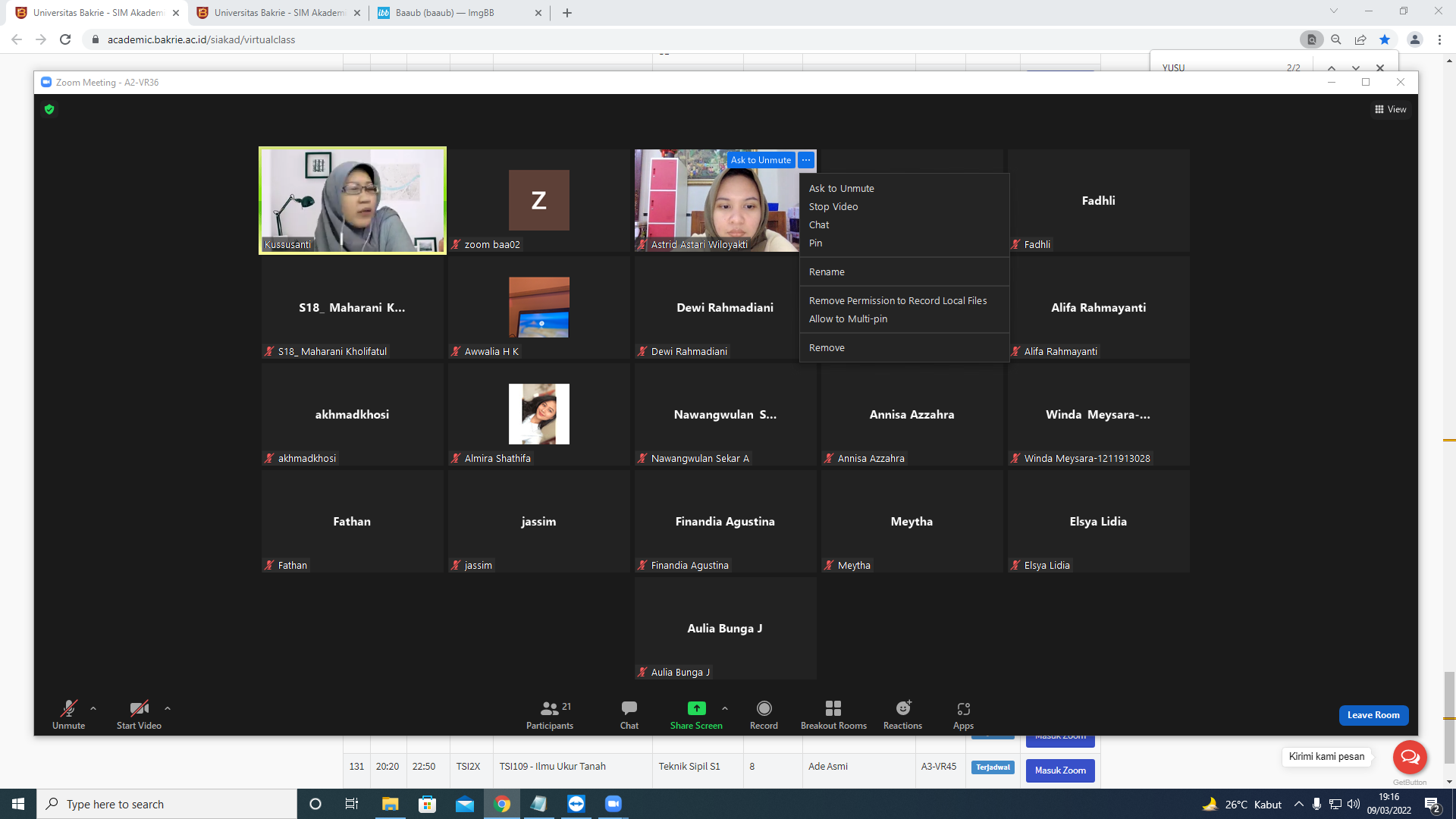1456x819 pixels.
Task: Click the green encryption shield icon
Action: point(49,109)
